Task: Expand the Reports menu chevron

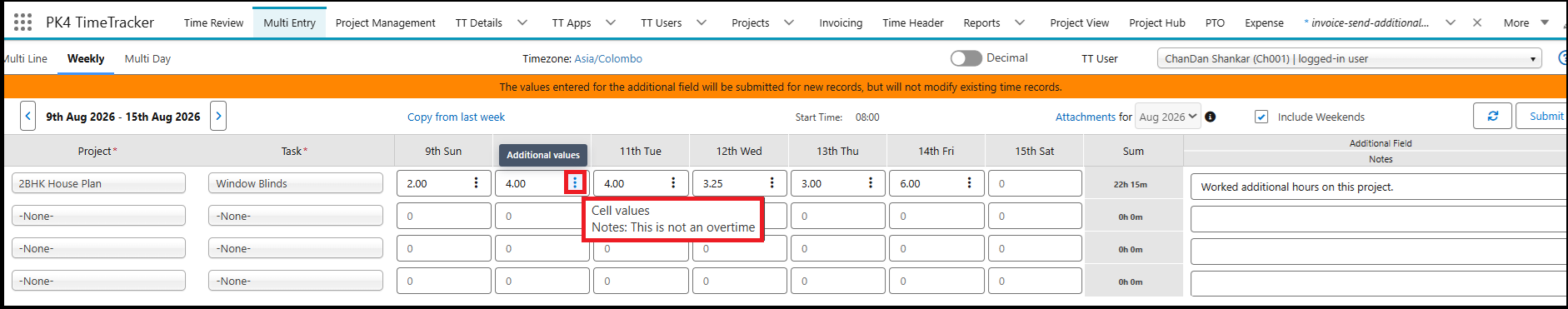Action: [1020, 22]
